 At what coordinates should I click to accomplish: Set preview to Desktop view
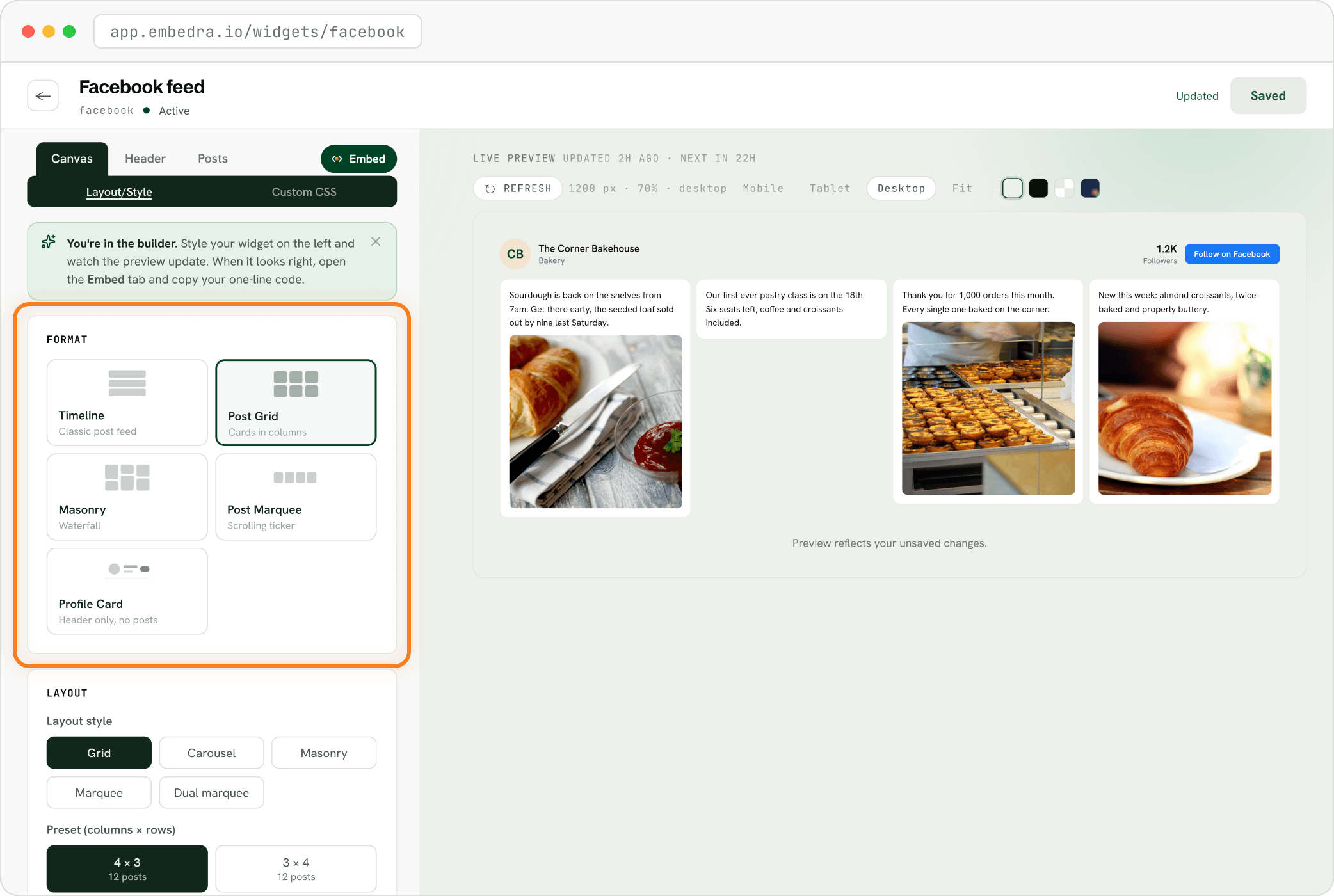tap(901, 188)
